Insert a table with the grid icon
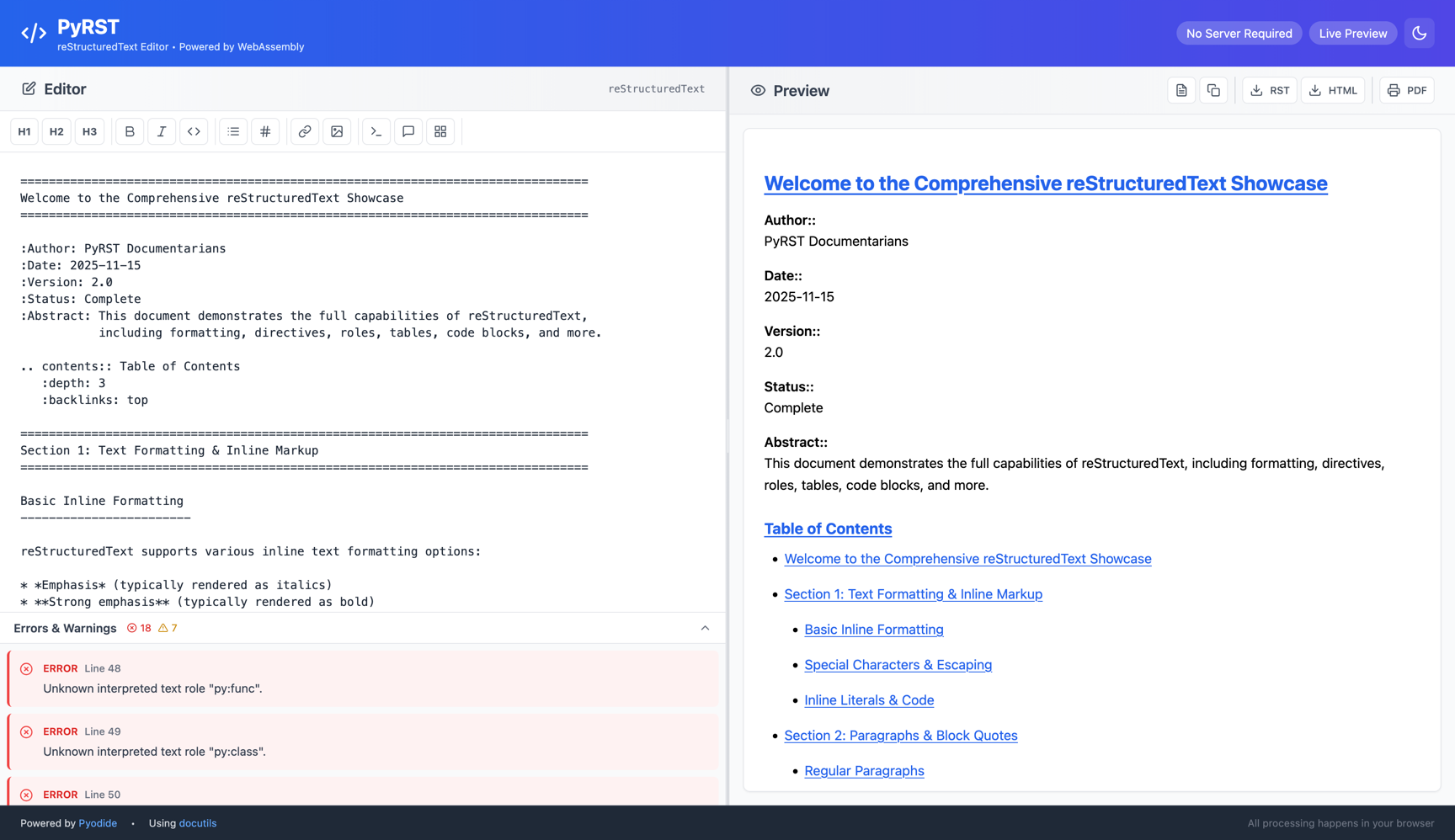1455x840 pixels. (440, 131)
